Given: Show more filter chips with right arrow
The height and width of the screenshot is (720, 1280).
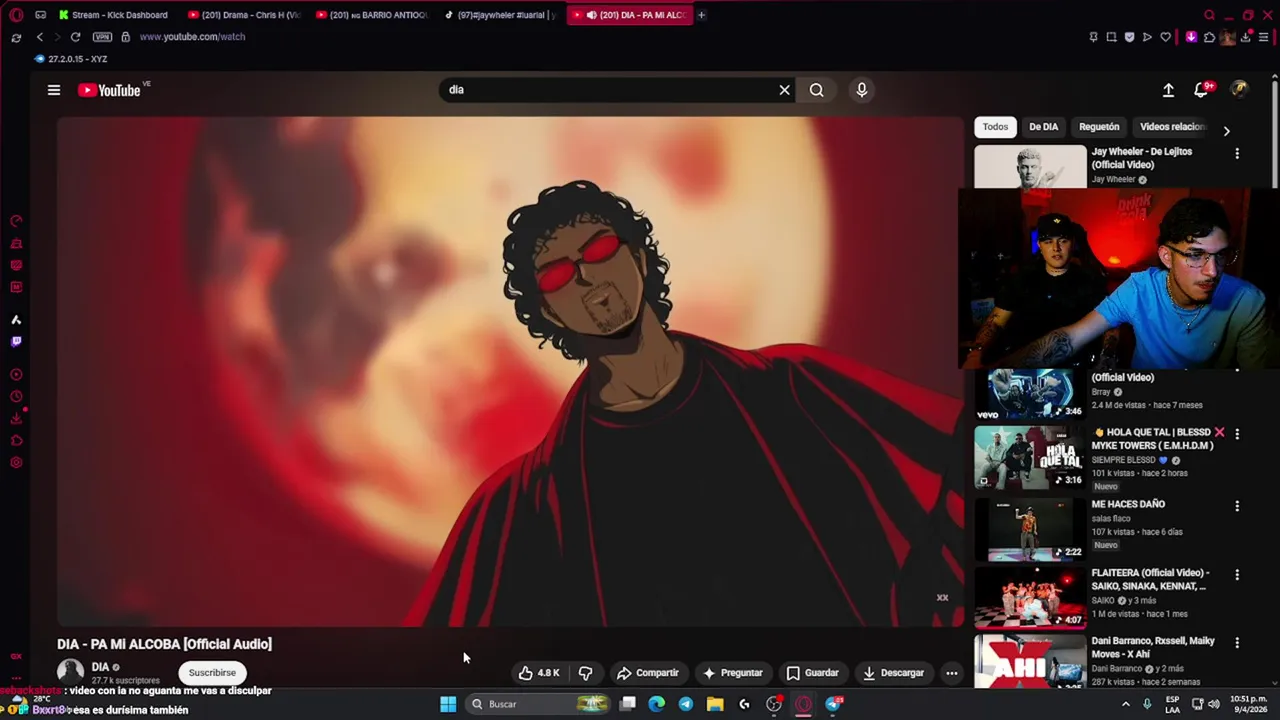Looking at the screenshot, I should [1226, 131].
